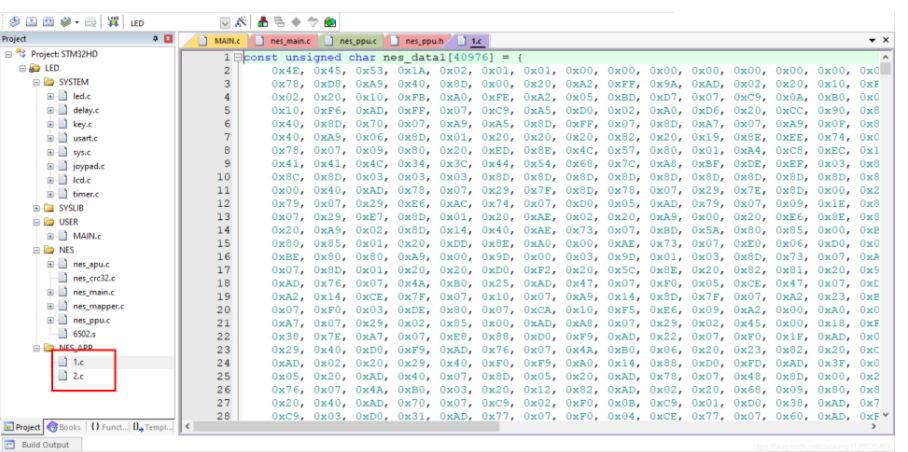Switch to the Templates bottom tab
Screen dimensions: 908x452
(152, 427)
